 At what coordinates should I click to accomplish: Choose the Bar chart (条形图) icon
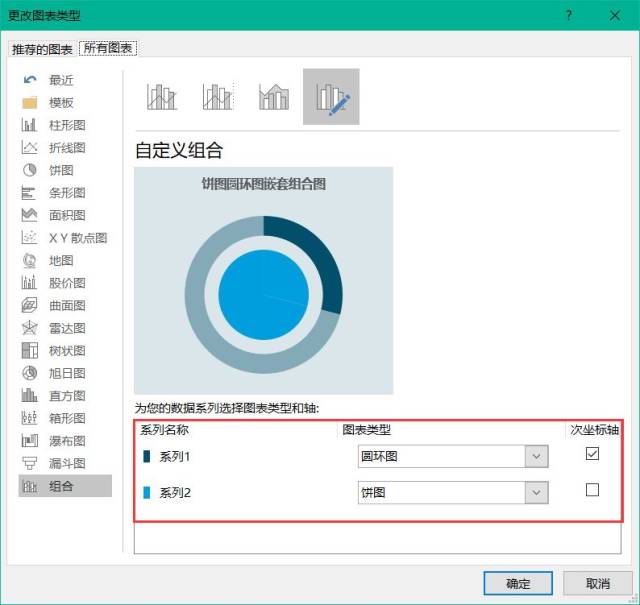pyautogui.click(x=29, y=193)
